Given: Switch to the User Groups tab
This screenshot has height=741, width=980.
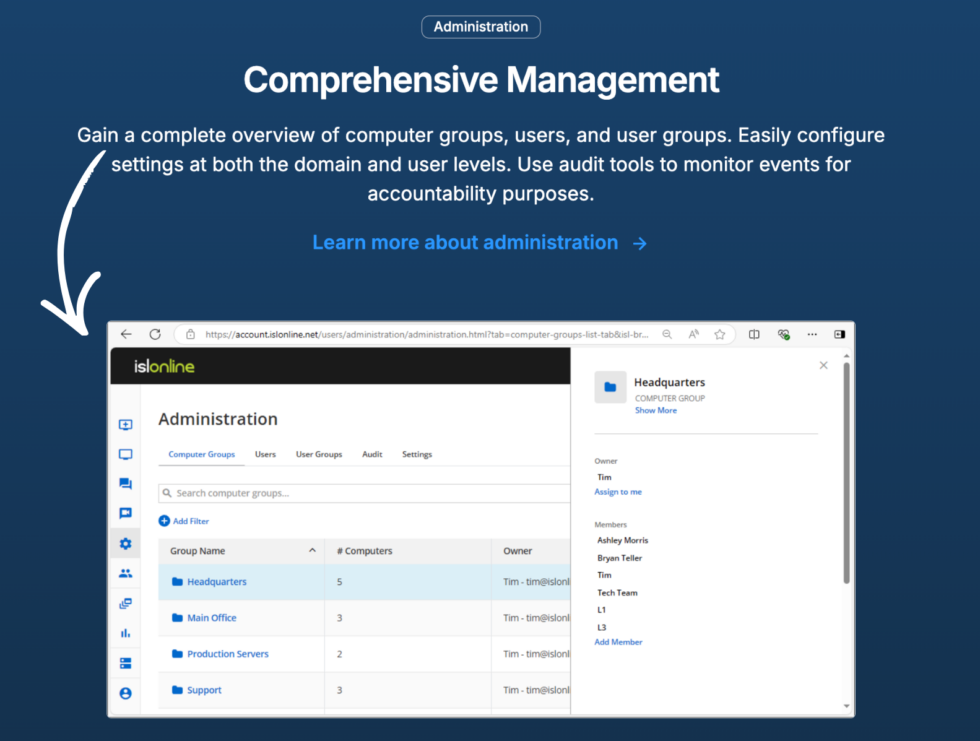Looking at the screenshot, I should [319, 454].
